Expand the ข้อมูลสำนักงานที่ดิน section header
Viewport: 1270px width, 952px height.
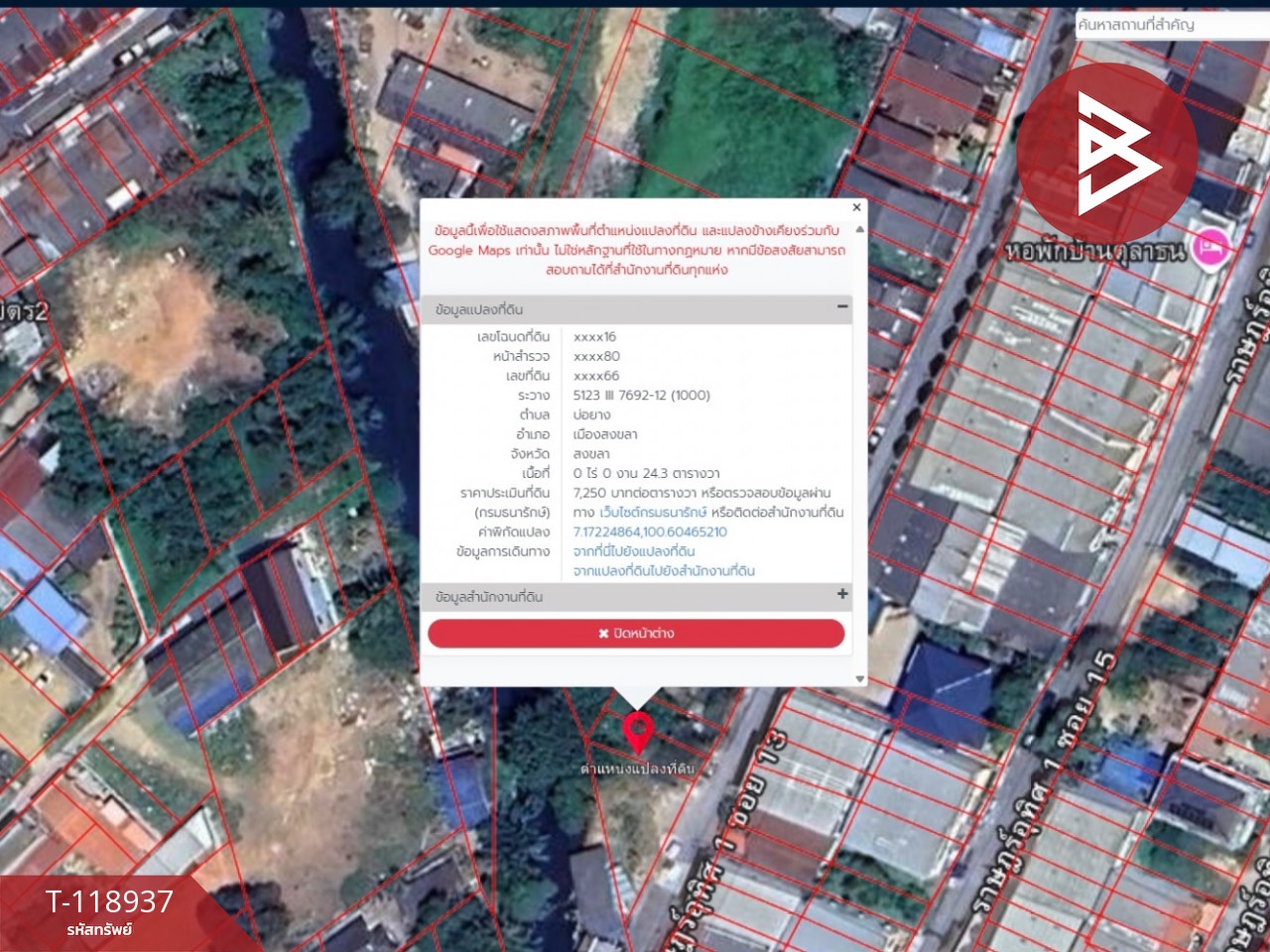pyautogui.click(x=635, y=596)
